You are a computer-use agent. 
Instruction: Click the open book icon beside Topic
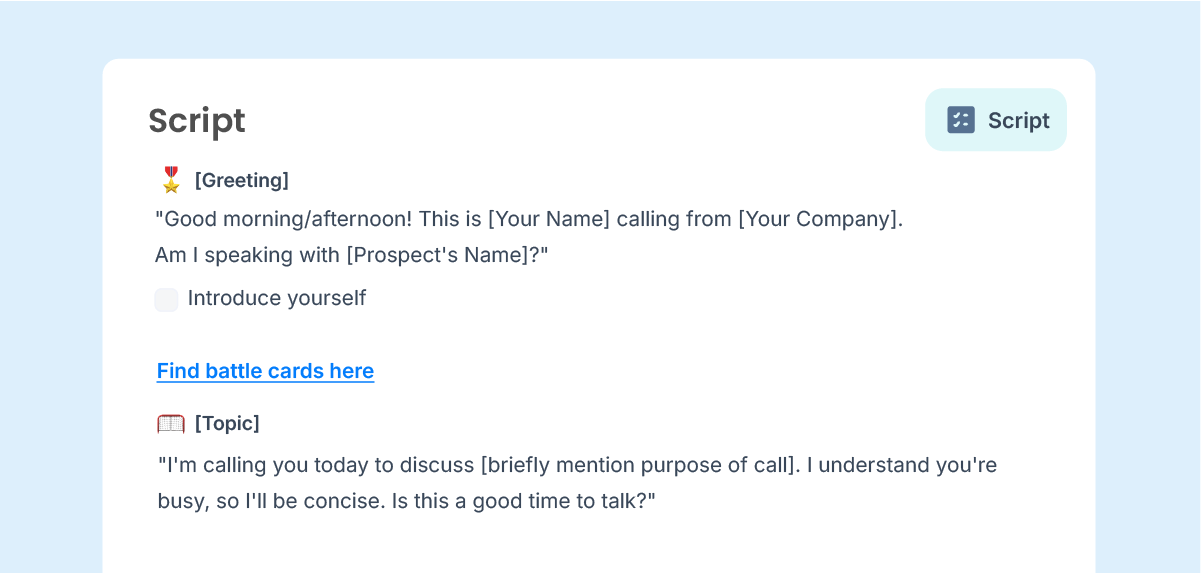click(171, 423)
